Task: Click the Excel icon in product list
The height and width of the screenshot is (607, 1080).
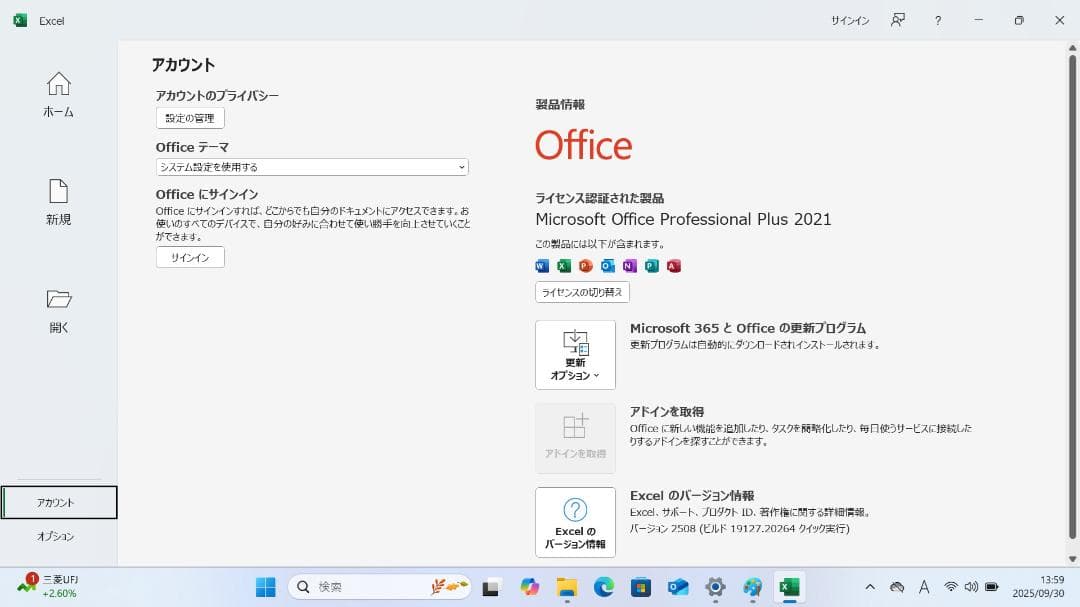Action: tap(564, 266)
